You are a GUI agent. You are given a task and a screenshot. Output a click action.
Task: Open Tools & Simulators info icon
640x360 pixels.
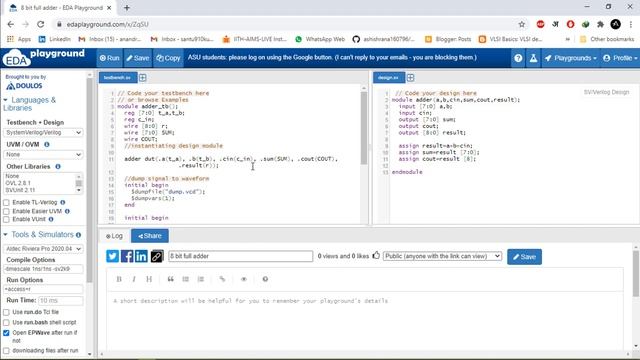pyautogui.click(x=78, y=235)
